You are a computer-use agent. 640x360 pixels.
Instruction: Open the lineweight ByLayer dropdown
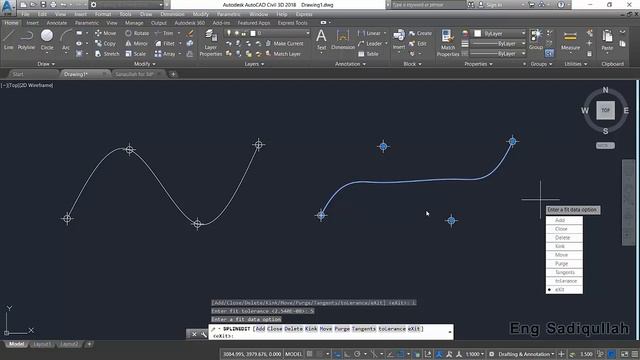498,43
